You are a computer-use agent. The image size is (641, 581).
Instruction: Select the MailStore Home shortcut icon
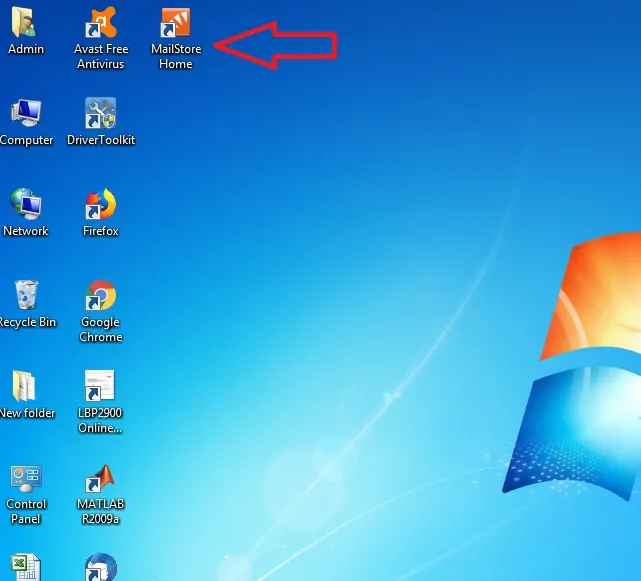pos(175,22)
